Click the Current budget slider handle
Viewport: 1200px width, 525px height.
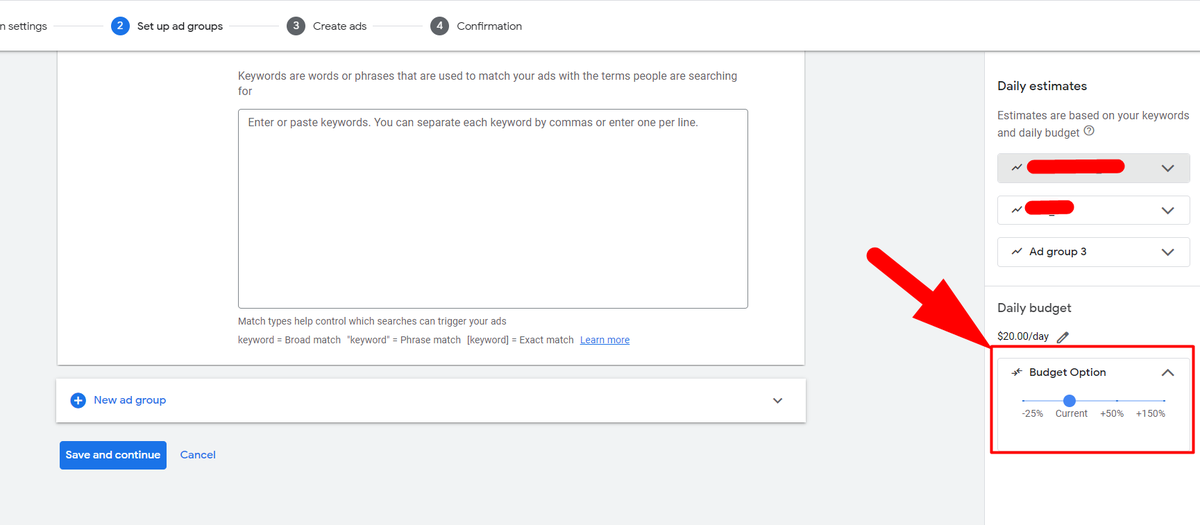[x=1069, y=400]
